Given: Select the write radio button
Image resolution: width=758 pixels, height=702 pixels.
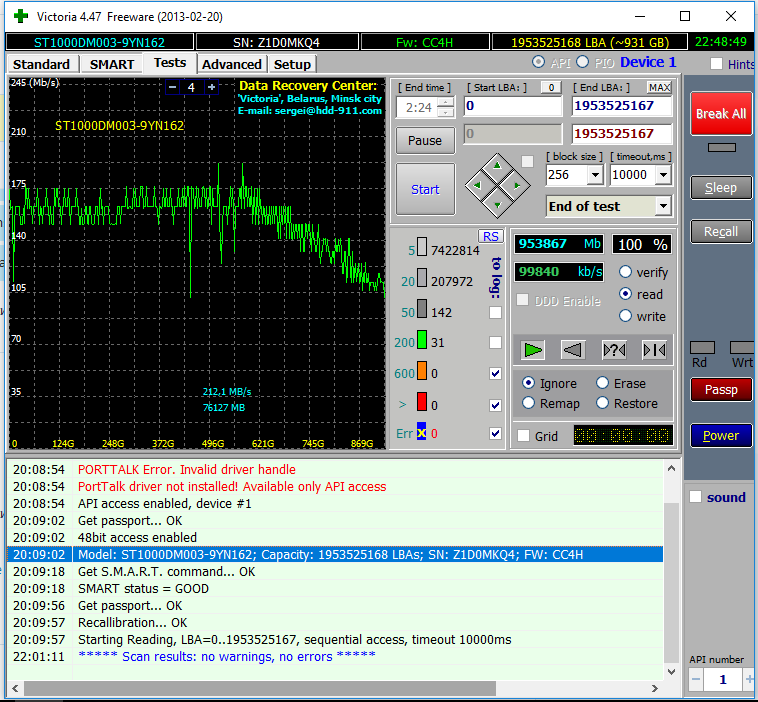Looking at the screenshot, I should pyautogui.click(x=625, y=316).
